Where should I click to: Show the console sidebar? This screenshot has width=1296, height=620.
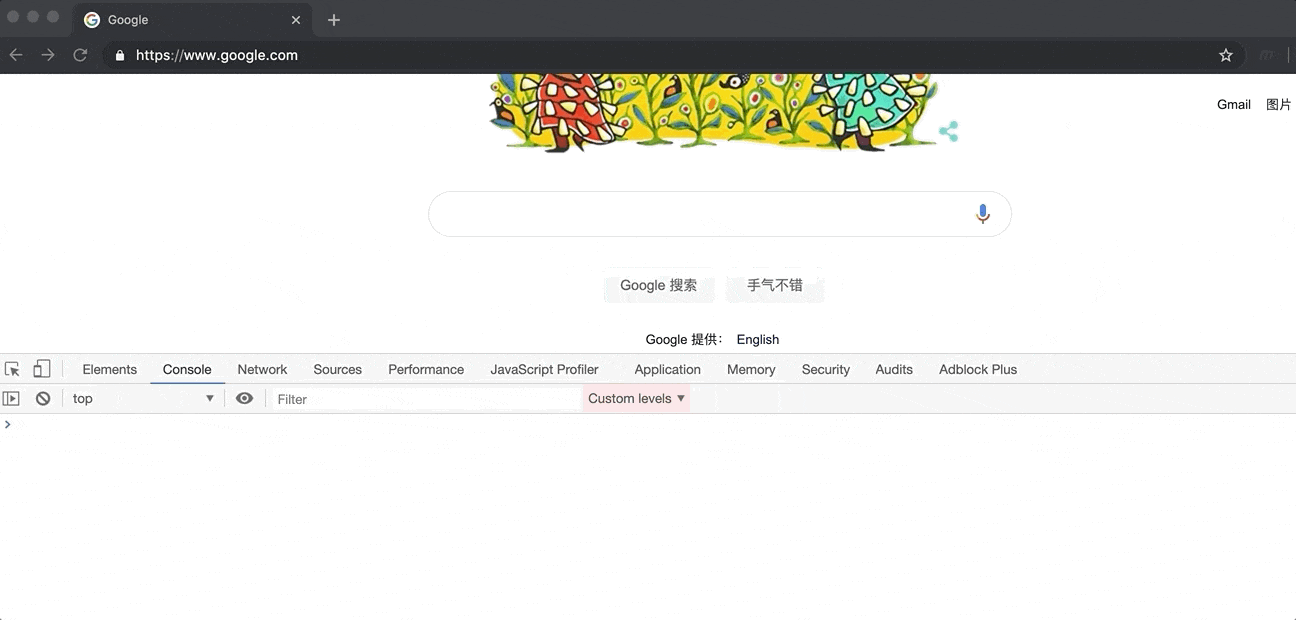11,398
